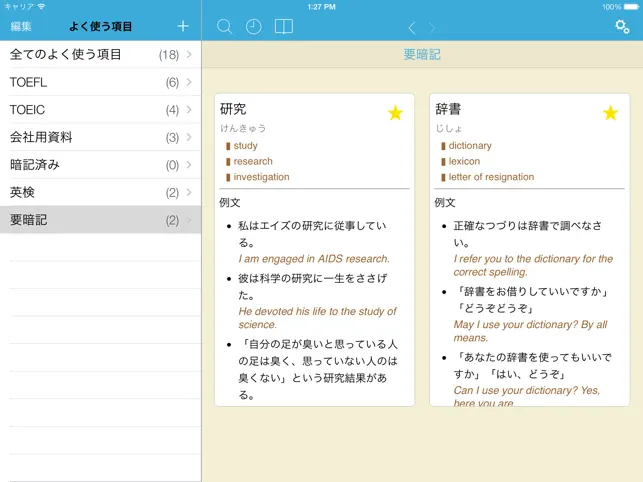This screenshot has height=482, width=643.
Task: Click the 'lexicon' translation
Action: (x=464, y=161)
